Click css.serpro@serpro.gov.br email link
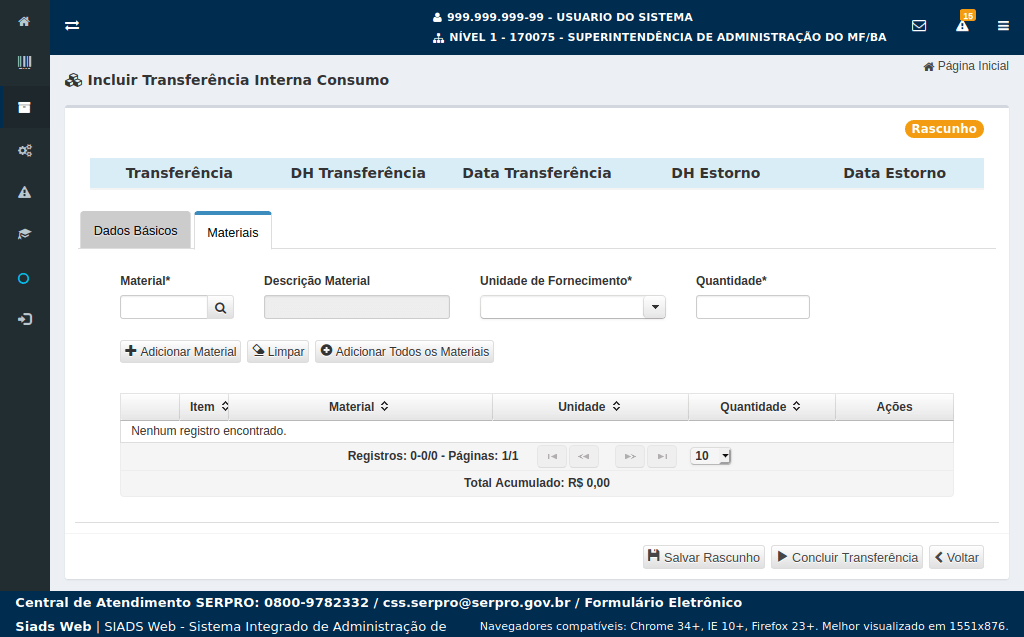The width and height of the screenshot is (1024, 637). point(477,602)
